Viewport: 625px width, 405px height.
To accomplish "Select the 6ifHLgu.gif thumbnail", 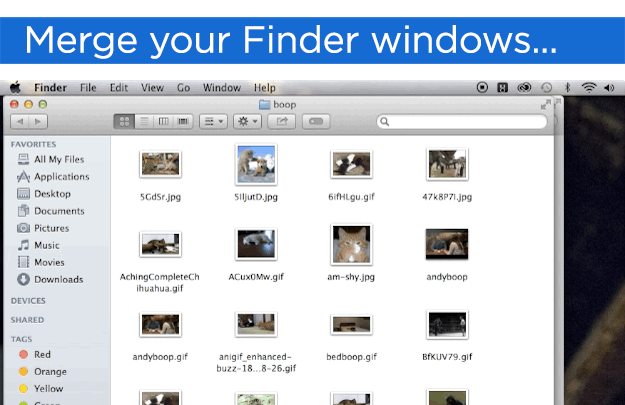I will click(x=351, y=164).
